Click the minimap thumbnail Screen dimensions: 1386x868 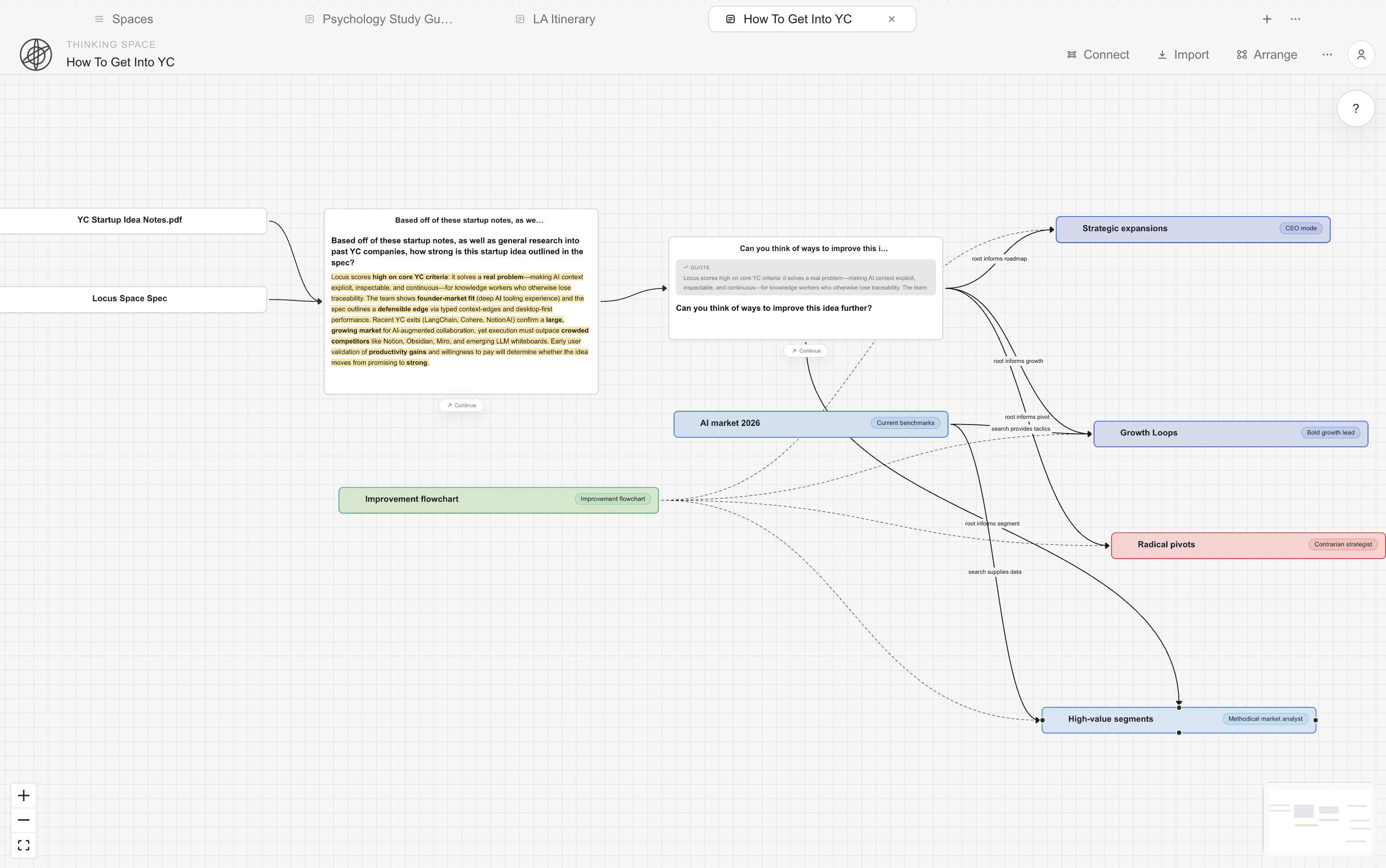point(1319,819)
